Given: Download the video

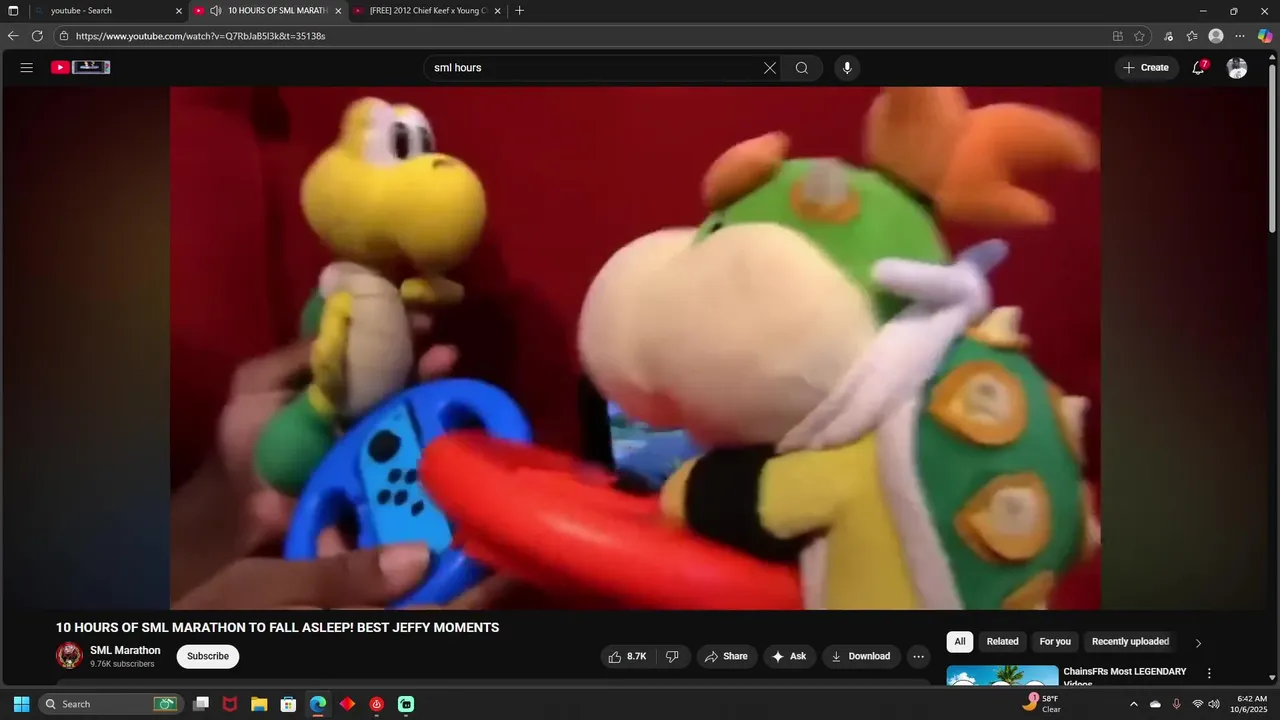Looking at the screenshot, I should click(x=862, y=656).
